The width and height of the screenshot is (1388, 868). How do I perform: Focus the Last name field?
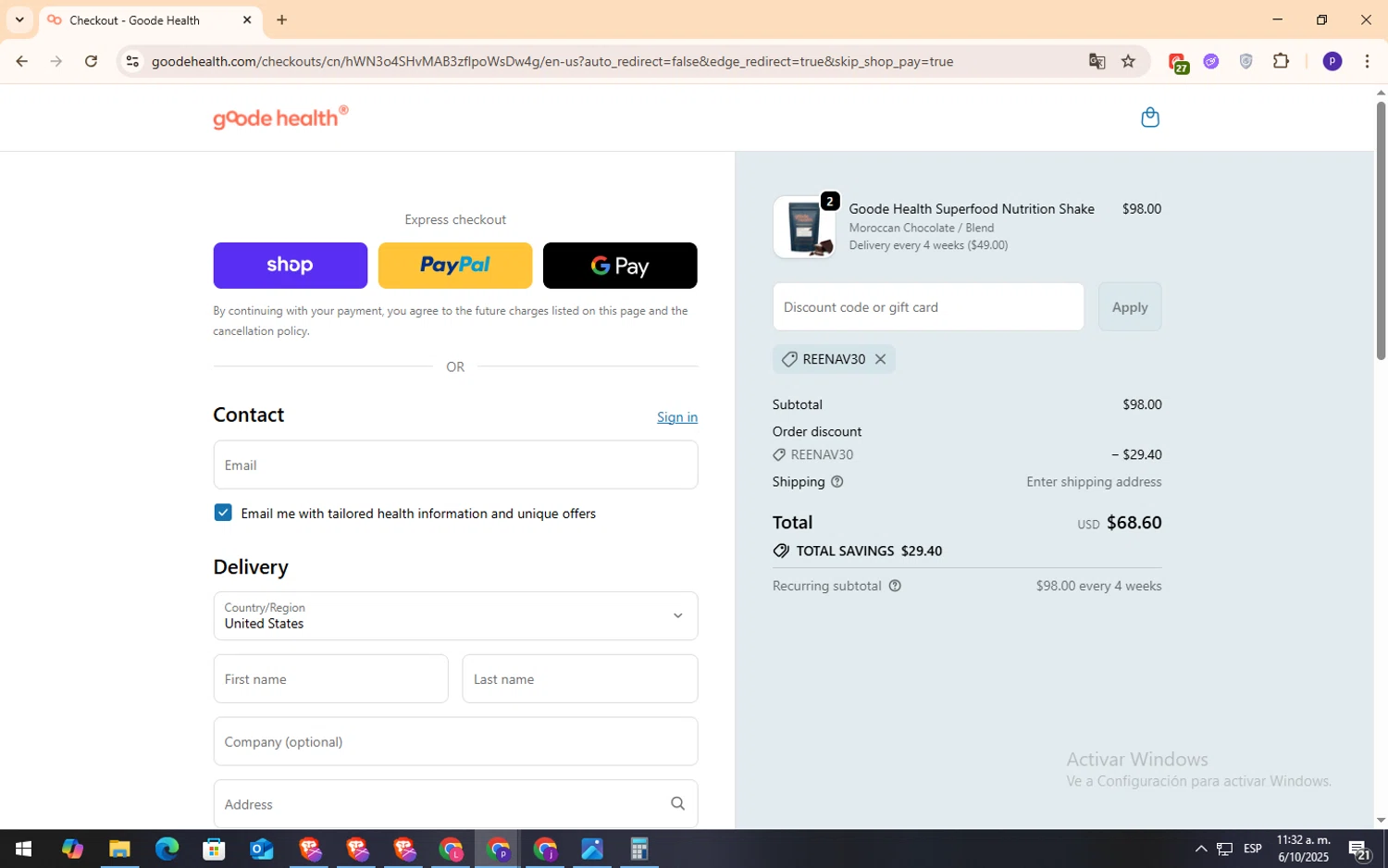click(580, 679)
